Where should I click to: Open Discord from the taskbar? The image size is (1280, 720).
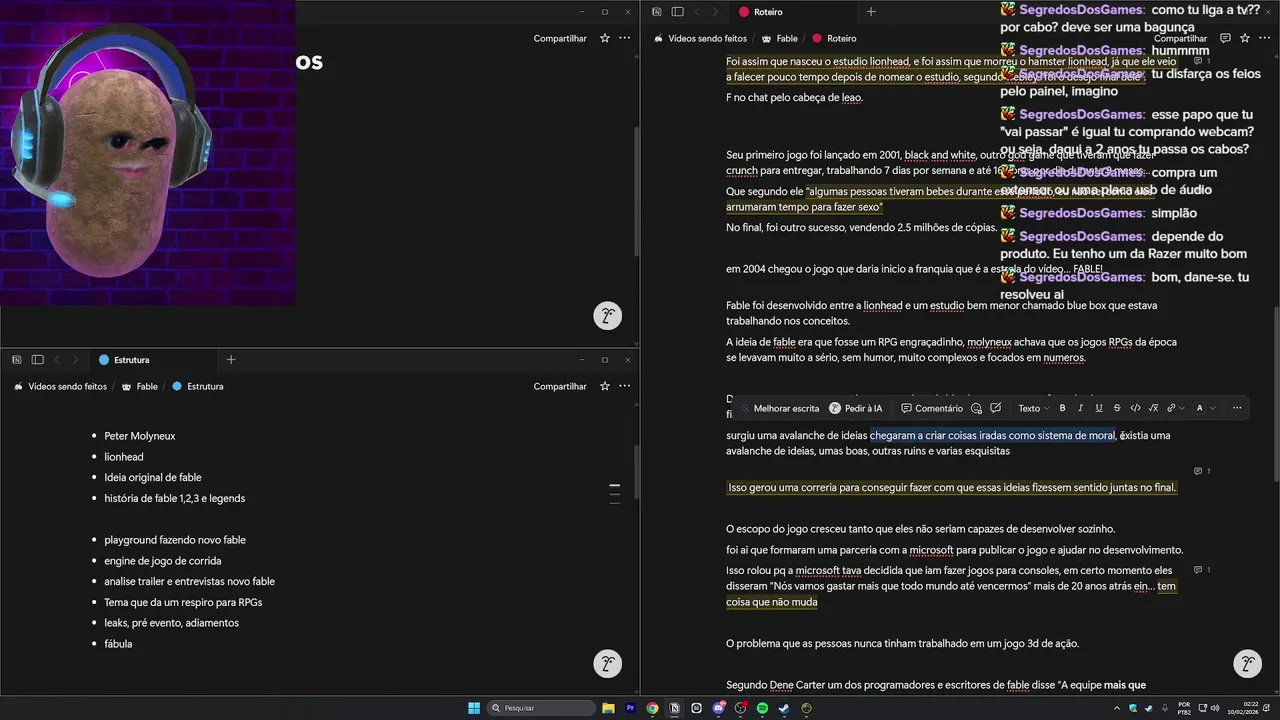click(x=718, y=708)
